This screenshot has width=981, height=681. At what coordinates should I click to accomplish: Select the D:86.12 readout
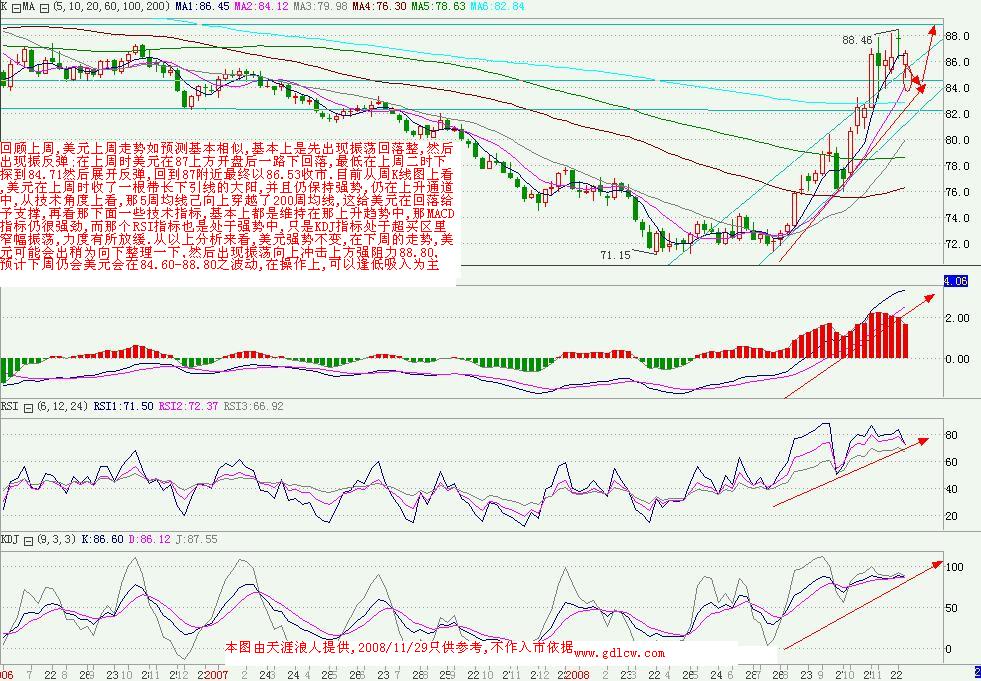click(x=150, y=539)
